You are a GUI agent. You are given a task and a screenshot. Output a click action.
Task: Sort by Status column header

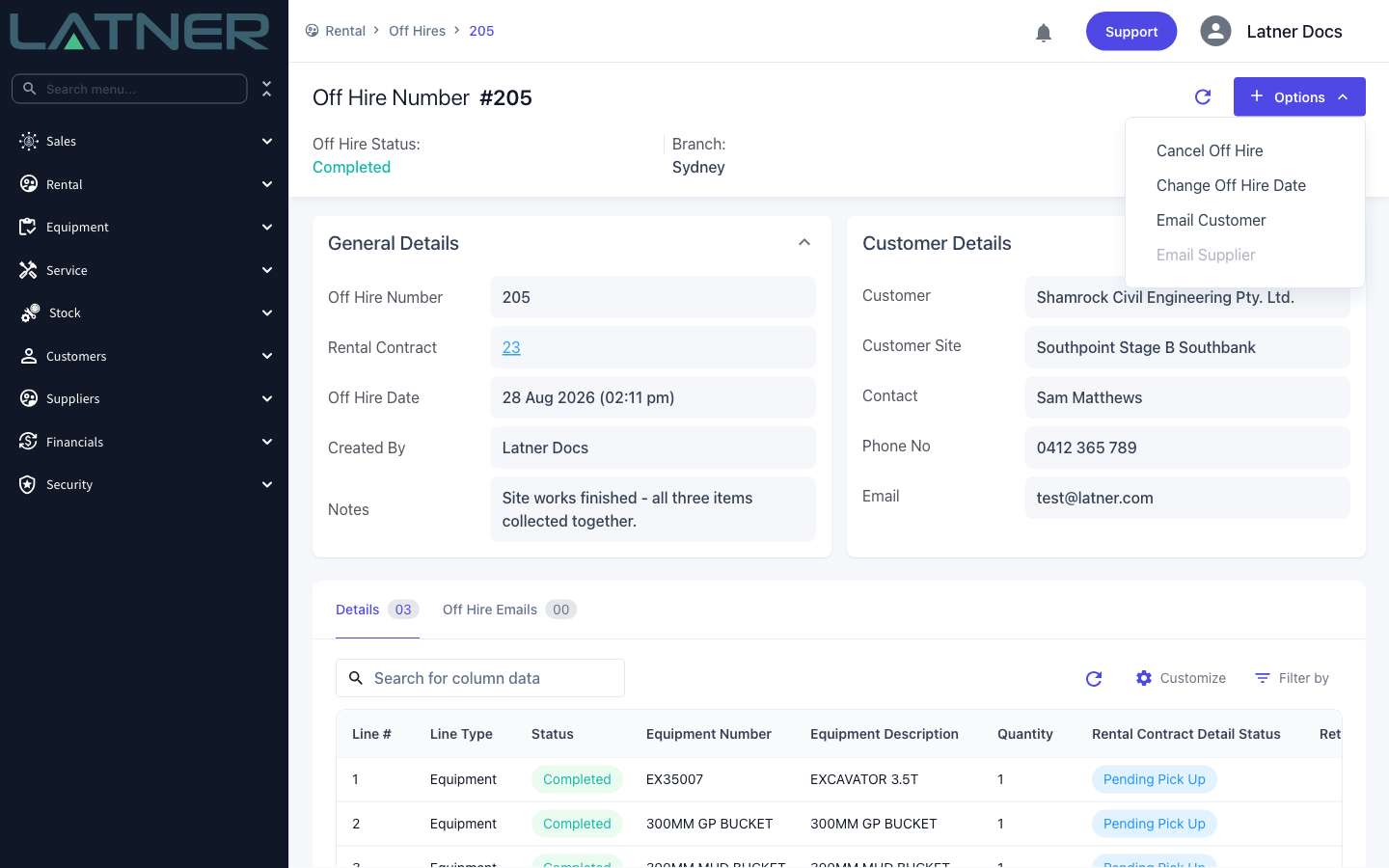click(553, 734)
